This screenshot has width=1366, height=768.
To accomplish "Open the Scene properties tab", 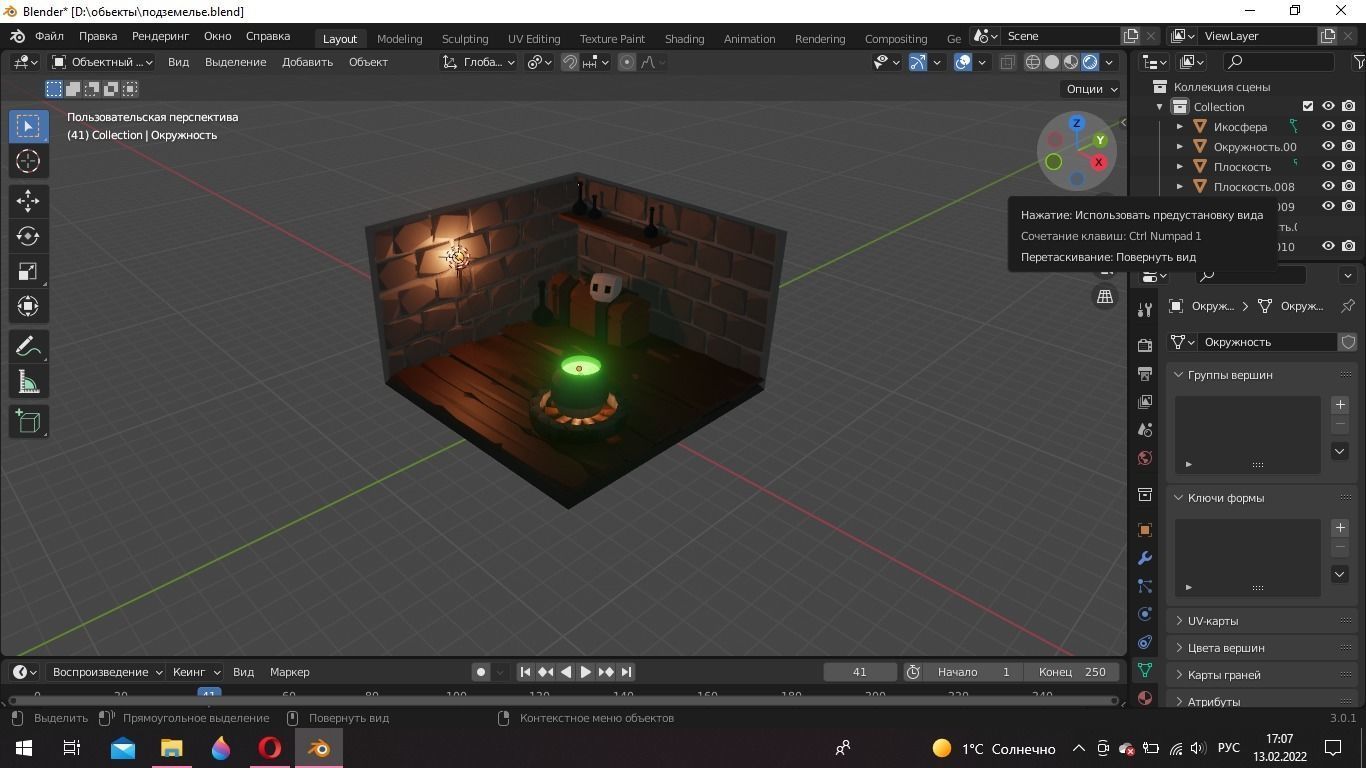I will point(1145,429).
